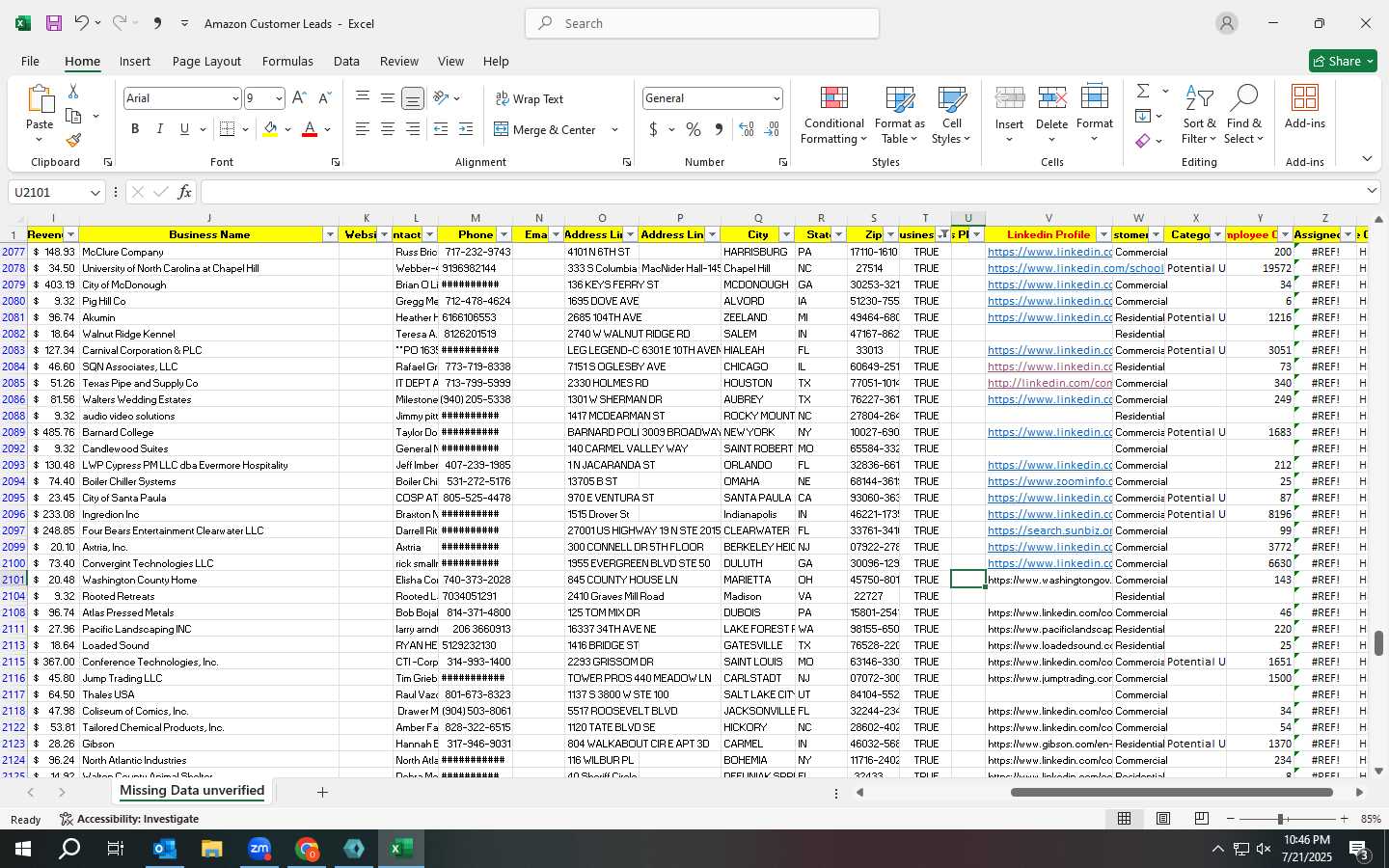
Task: Click the Share button
Action: click(1343, 61)
